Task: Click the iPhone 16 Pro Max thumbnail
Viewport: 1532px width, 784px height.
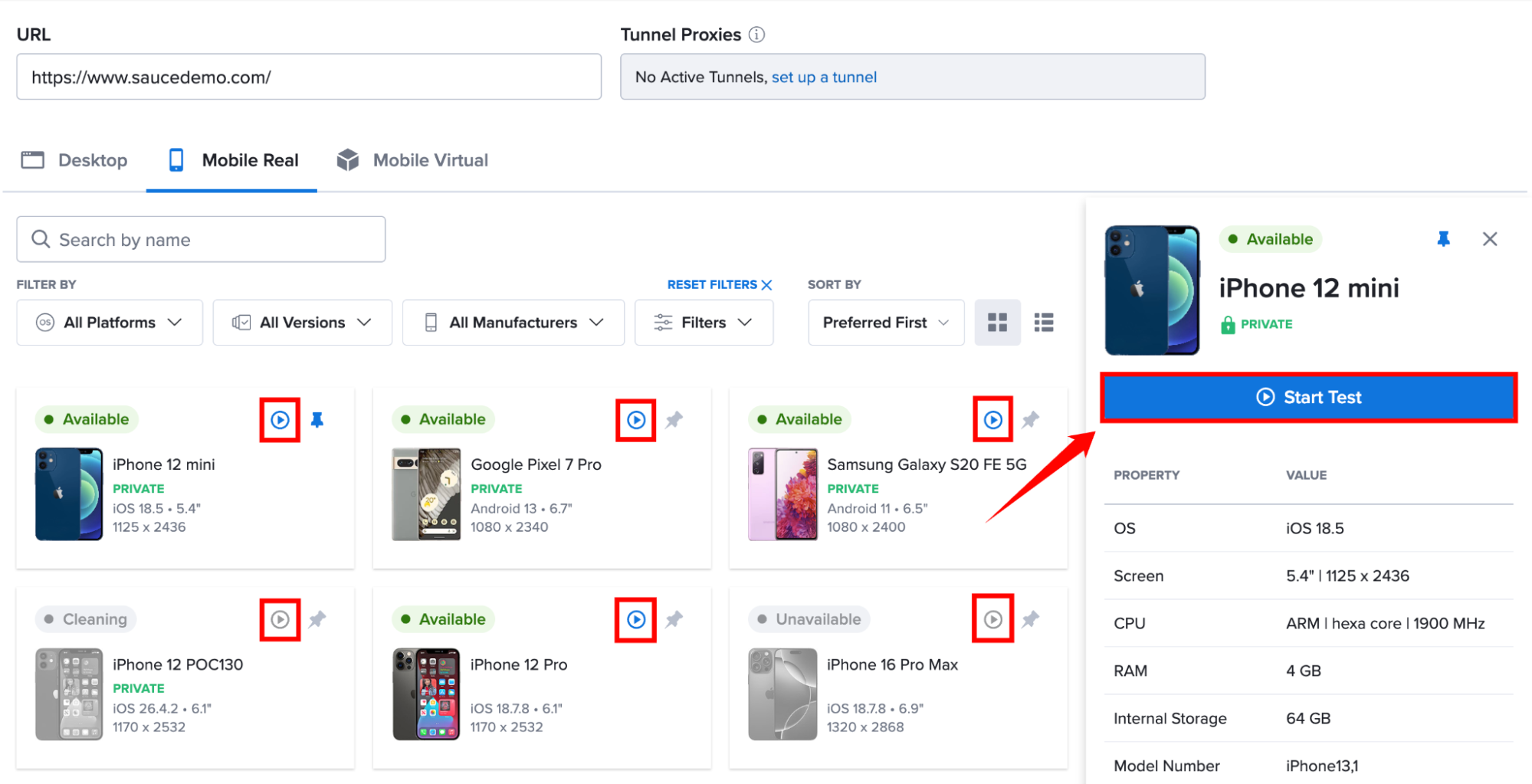Action: [x=782, y=694]
